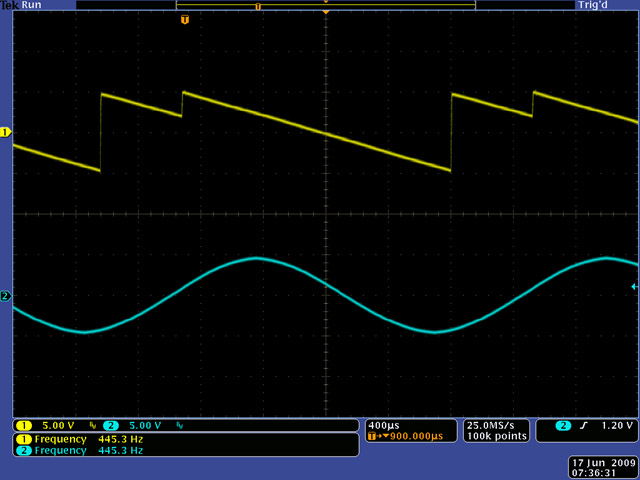Click the date and time display
The height and width of the screenshot is (480, 640).
600,468
